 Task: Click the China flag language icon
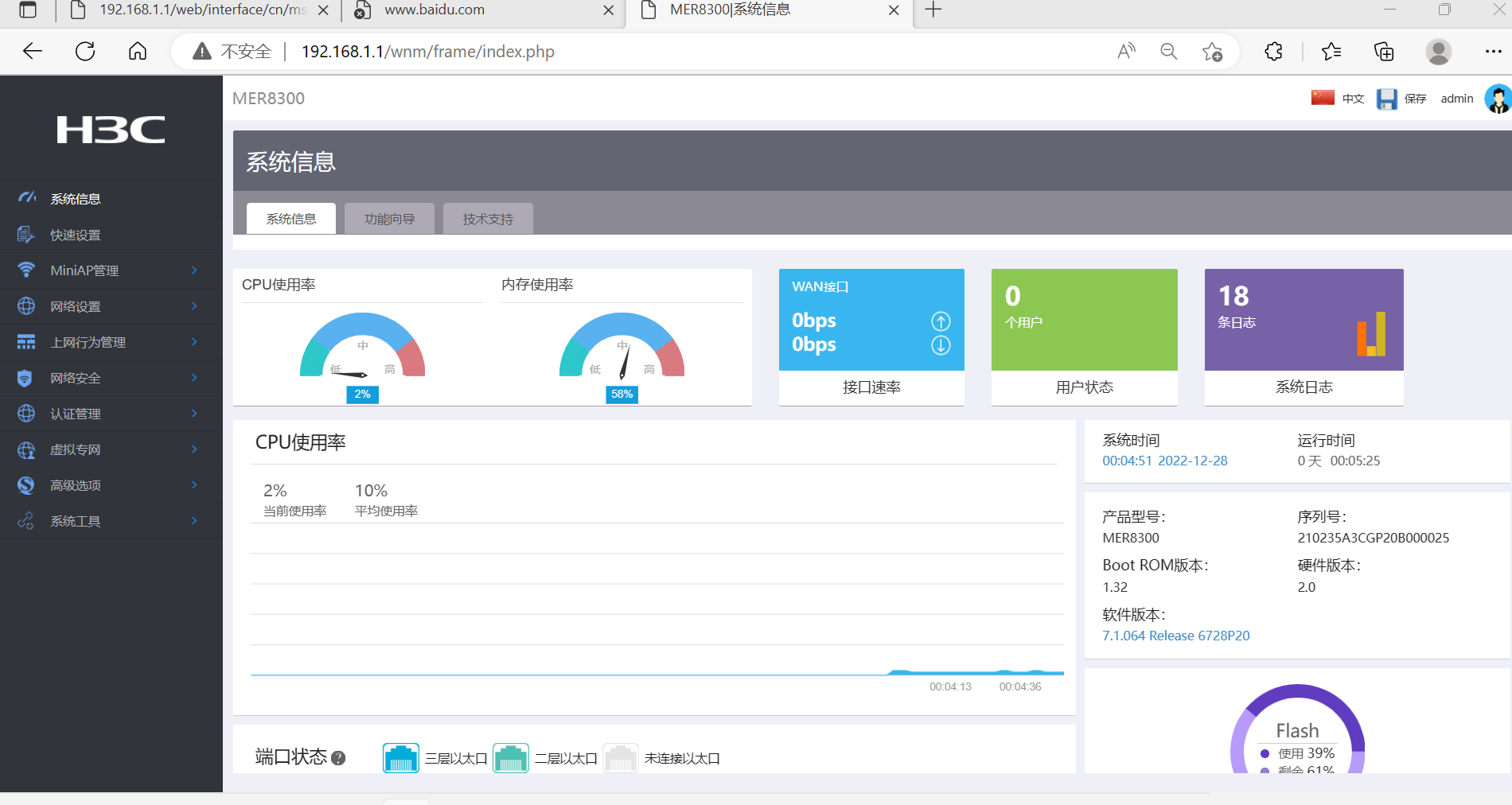point(1323,98)
